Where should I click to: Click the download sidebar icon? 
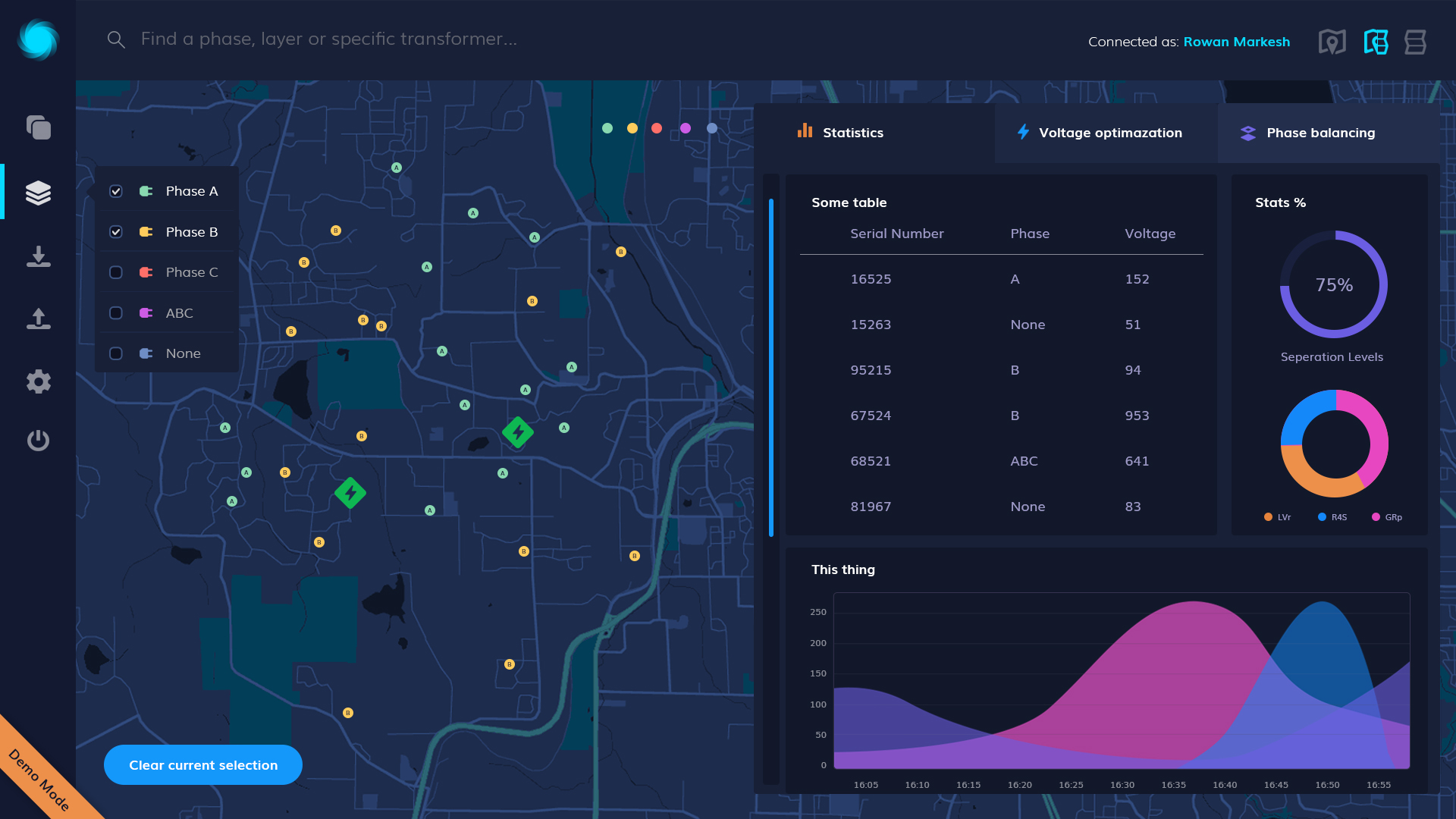pos(38,256)
